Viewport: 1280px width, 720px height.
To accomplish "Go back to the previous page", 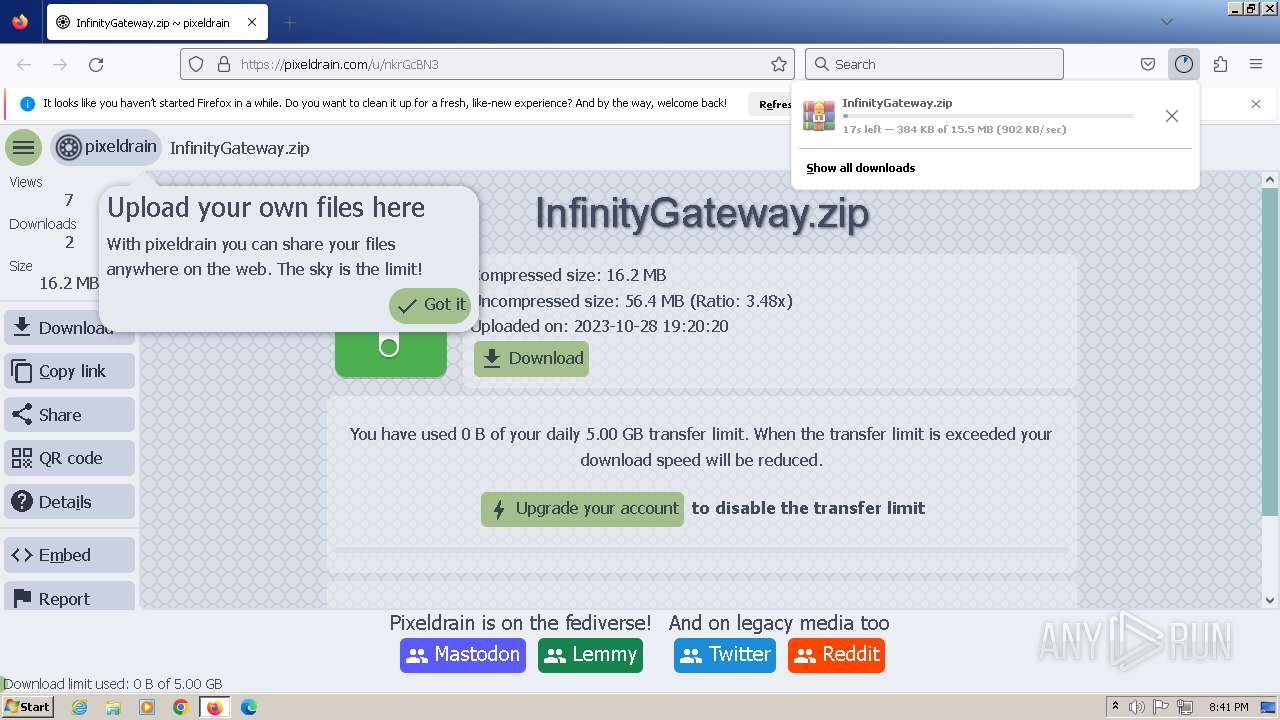I will pos(24,64).
